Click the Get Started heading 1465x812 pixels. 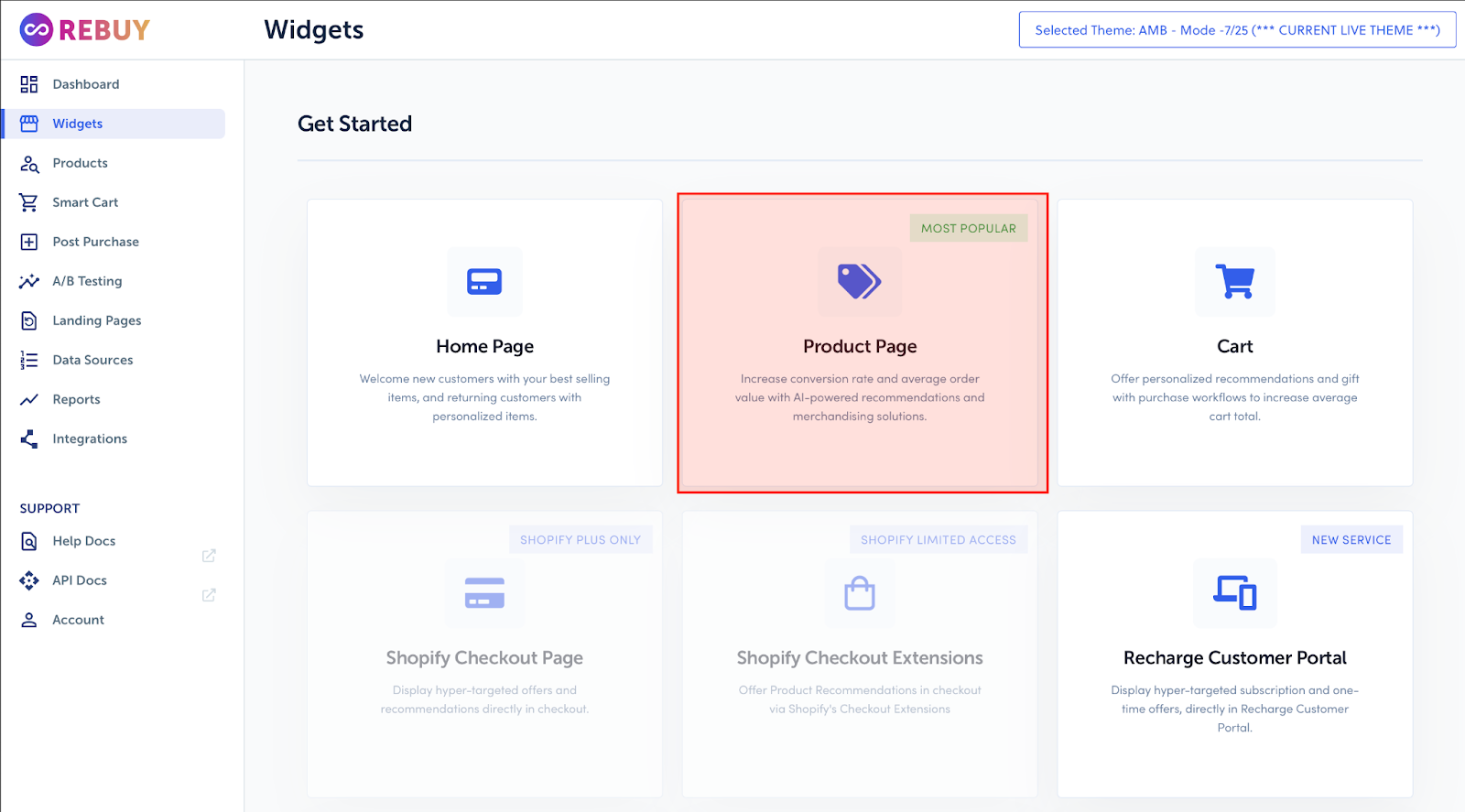click(355, 124)
